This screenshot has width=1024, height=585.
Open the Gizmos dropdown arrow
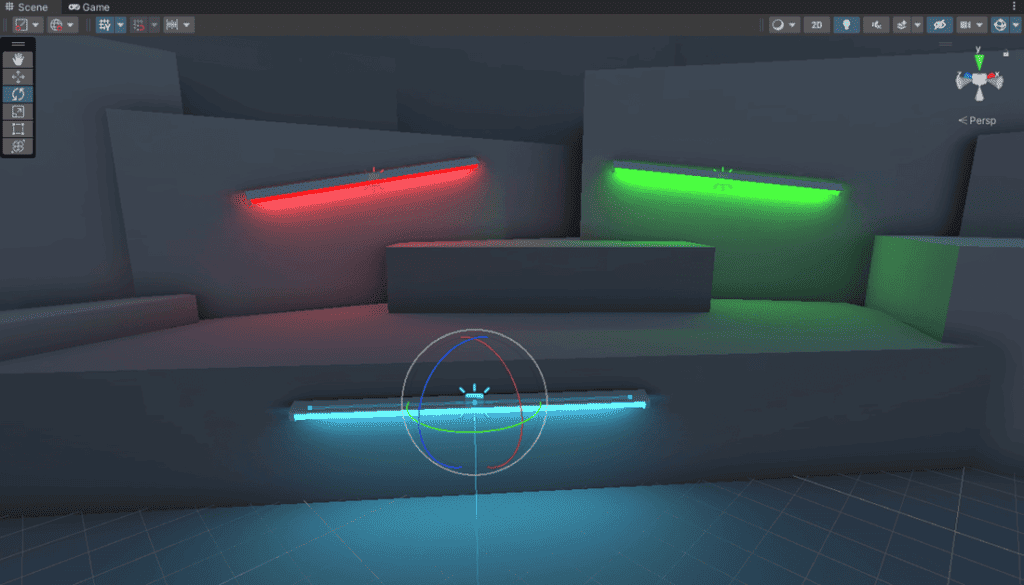click(1014, 24)
